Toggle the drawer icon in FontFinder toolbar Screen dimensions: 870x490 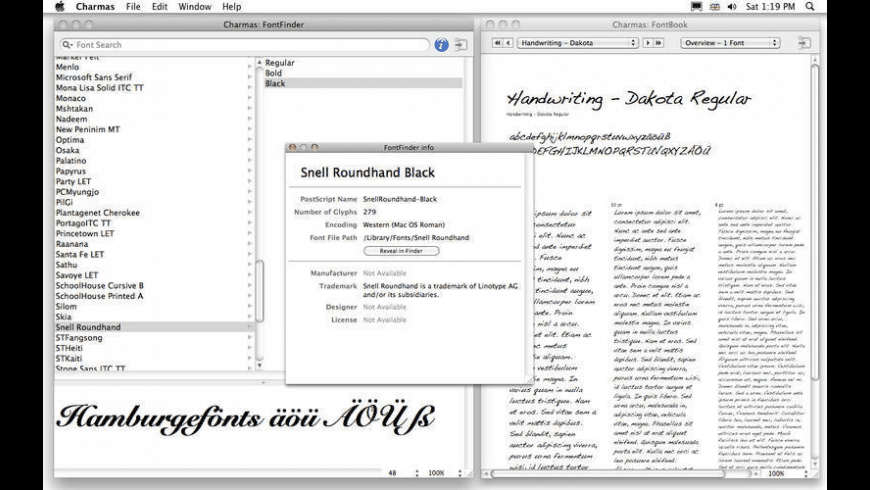click(461, 44)
